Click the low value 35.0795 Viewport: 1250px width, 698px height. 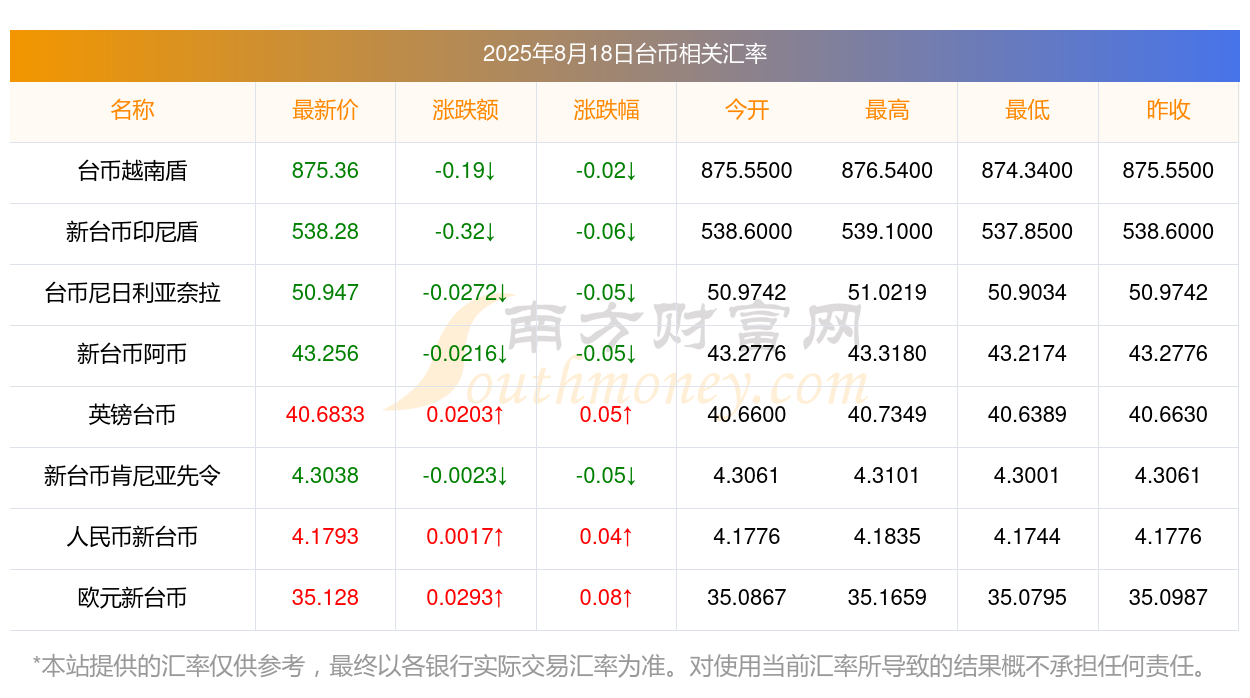tap(1027, 598)
